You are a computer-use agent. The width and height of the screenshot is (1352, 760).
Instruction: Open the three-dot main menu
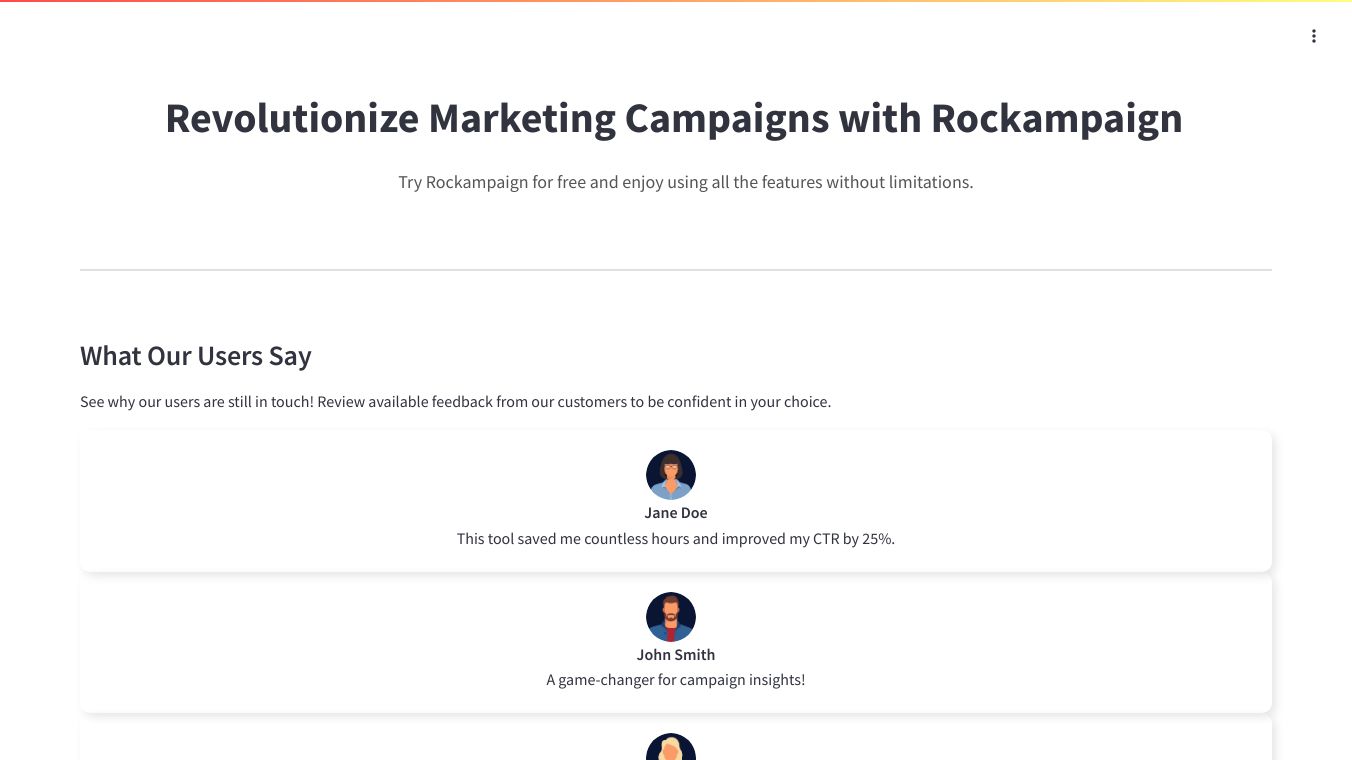pos(1313,37)
